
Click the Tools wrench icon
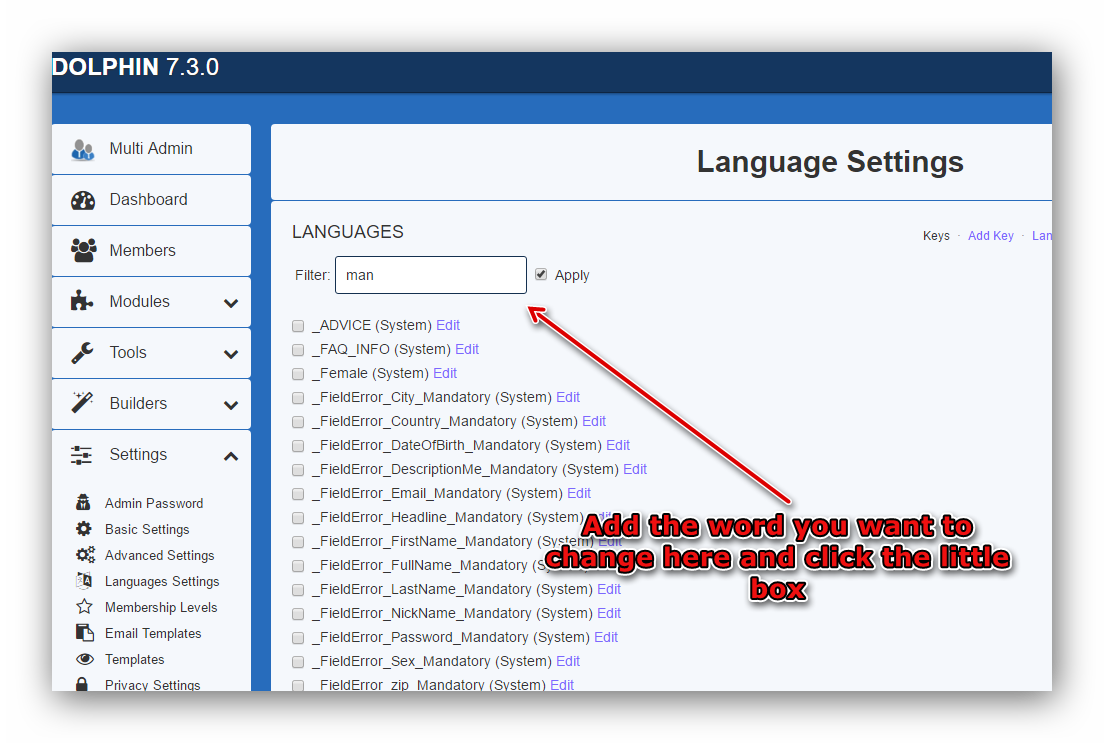point(82,353)
